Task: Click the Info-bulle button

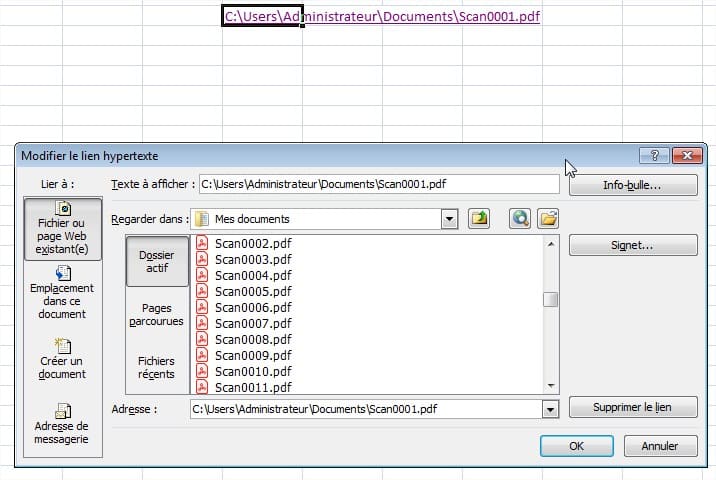Action: (633, 185)
